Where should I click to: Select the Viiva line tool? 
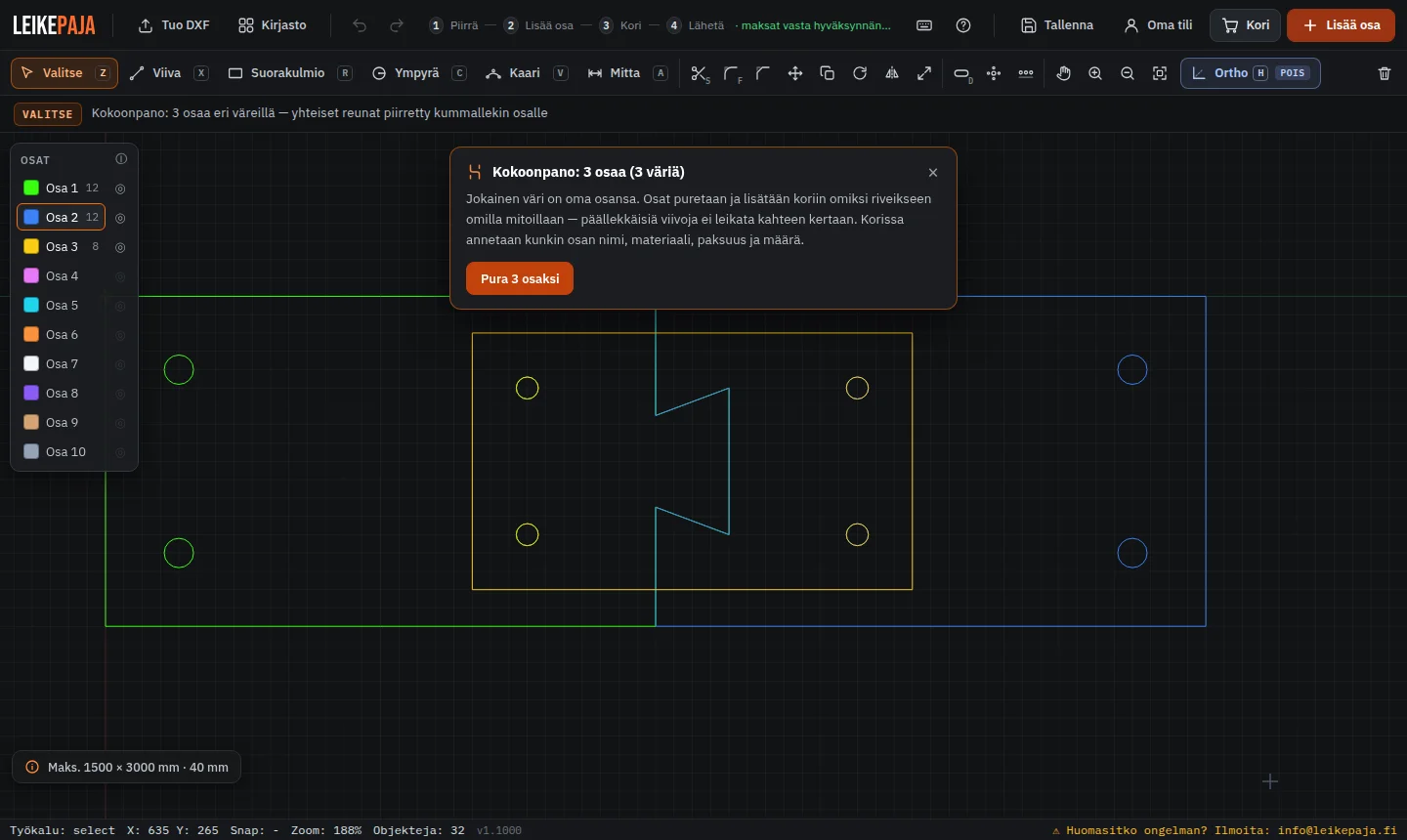point(169,73)
